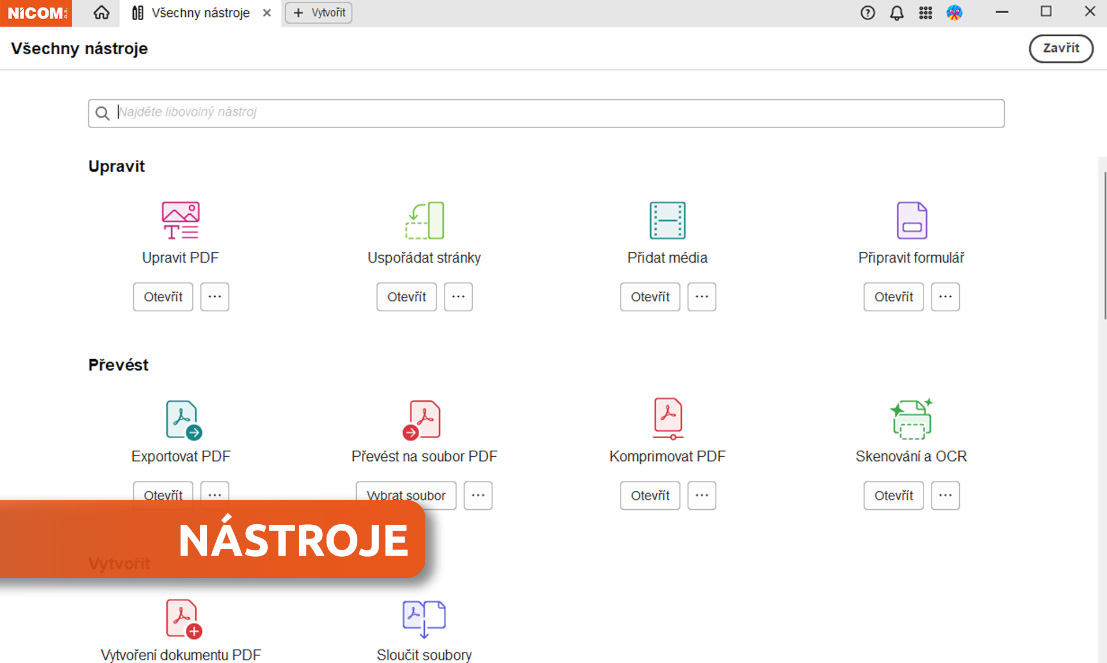
Task: Go to the Home icon
Action: (x=102, y=13)
